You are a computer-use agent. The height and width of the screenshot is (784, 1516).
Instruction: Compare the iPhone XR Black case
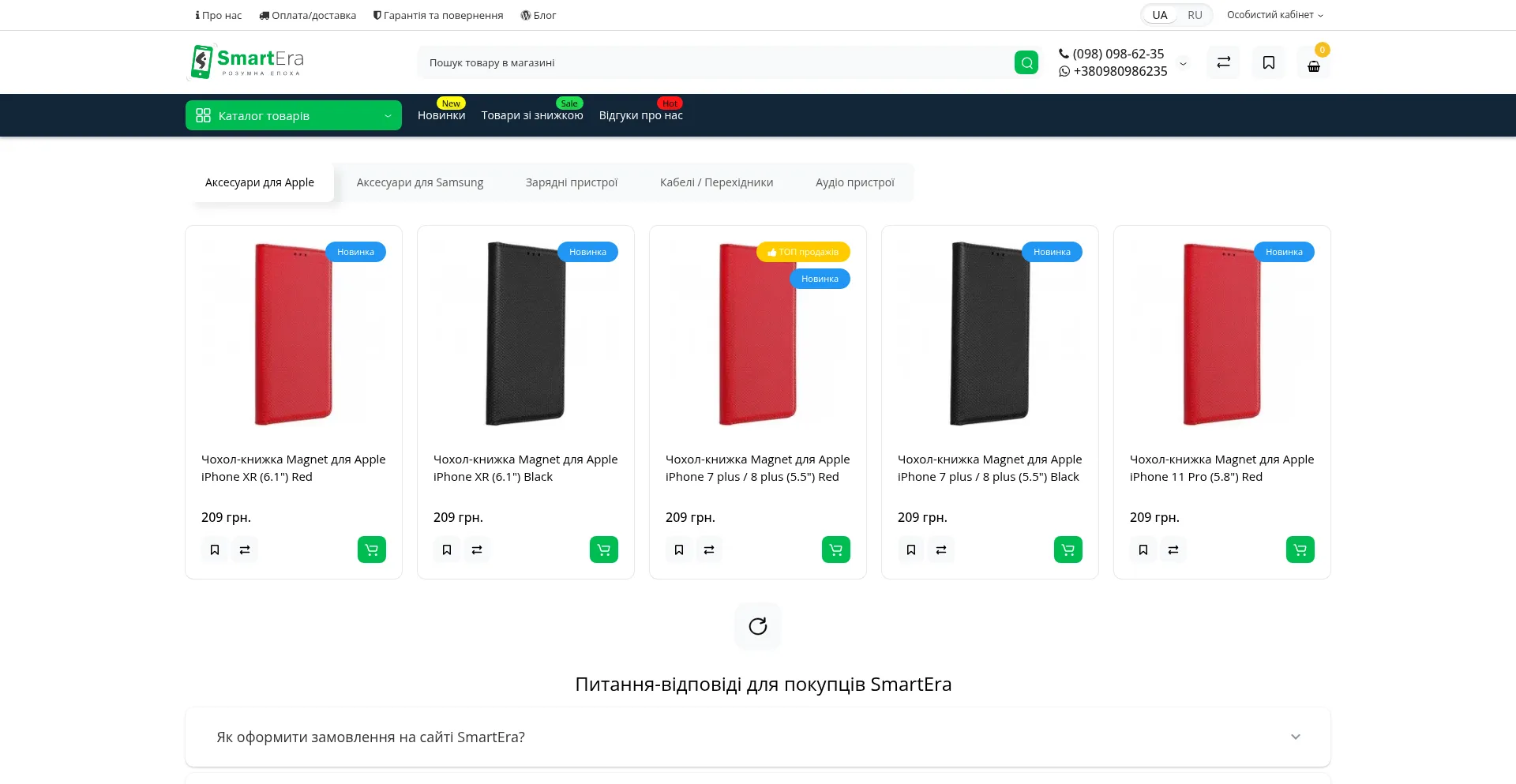pos(477,550)
